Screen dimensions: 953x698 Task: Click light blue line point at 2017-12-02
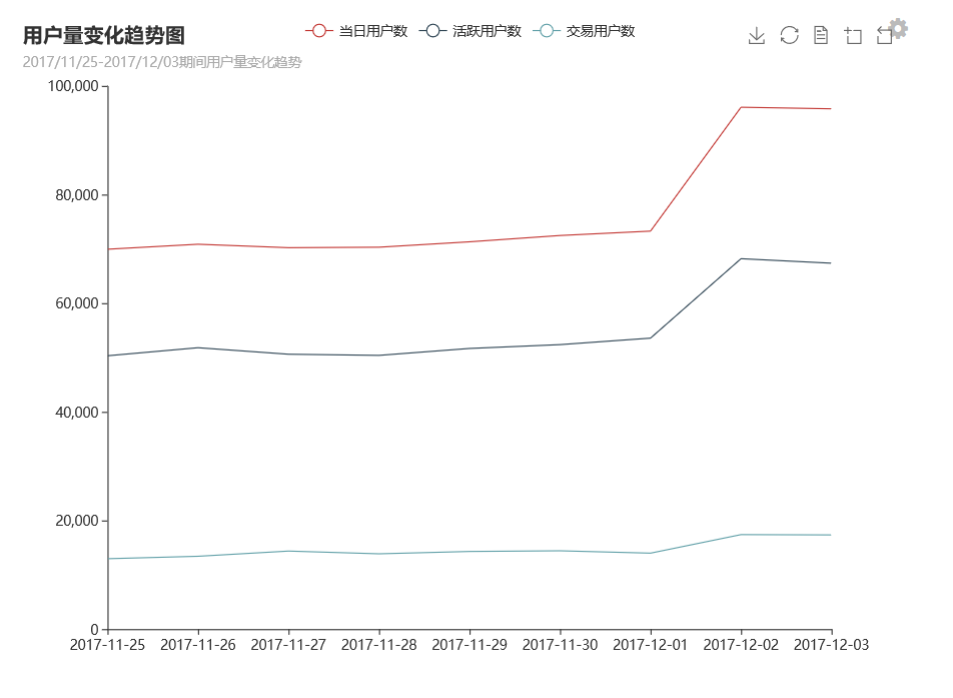[741, 534]
